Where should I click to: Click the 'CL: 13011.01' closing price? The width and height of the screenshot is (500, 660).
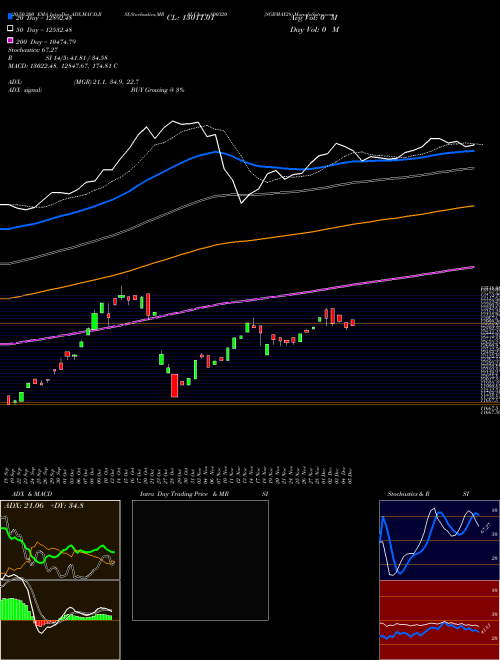click(x=191, y=18)
